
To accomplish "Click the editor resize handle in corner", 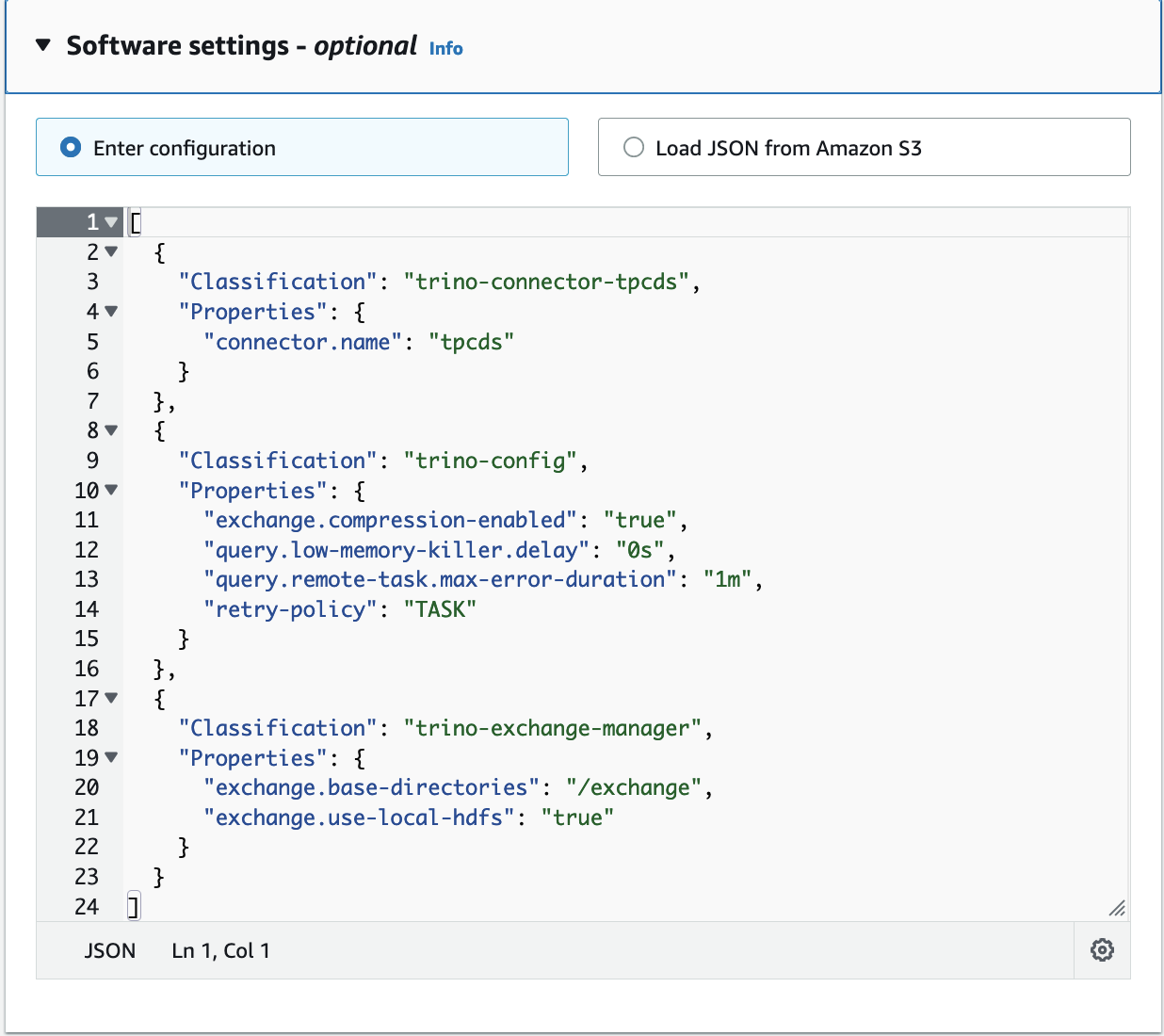I will [x=1117, y=908].
